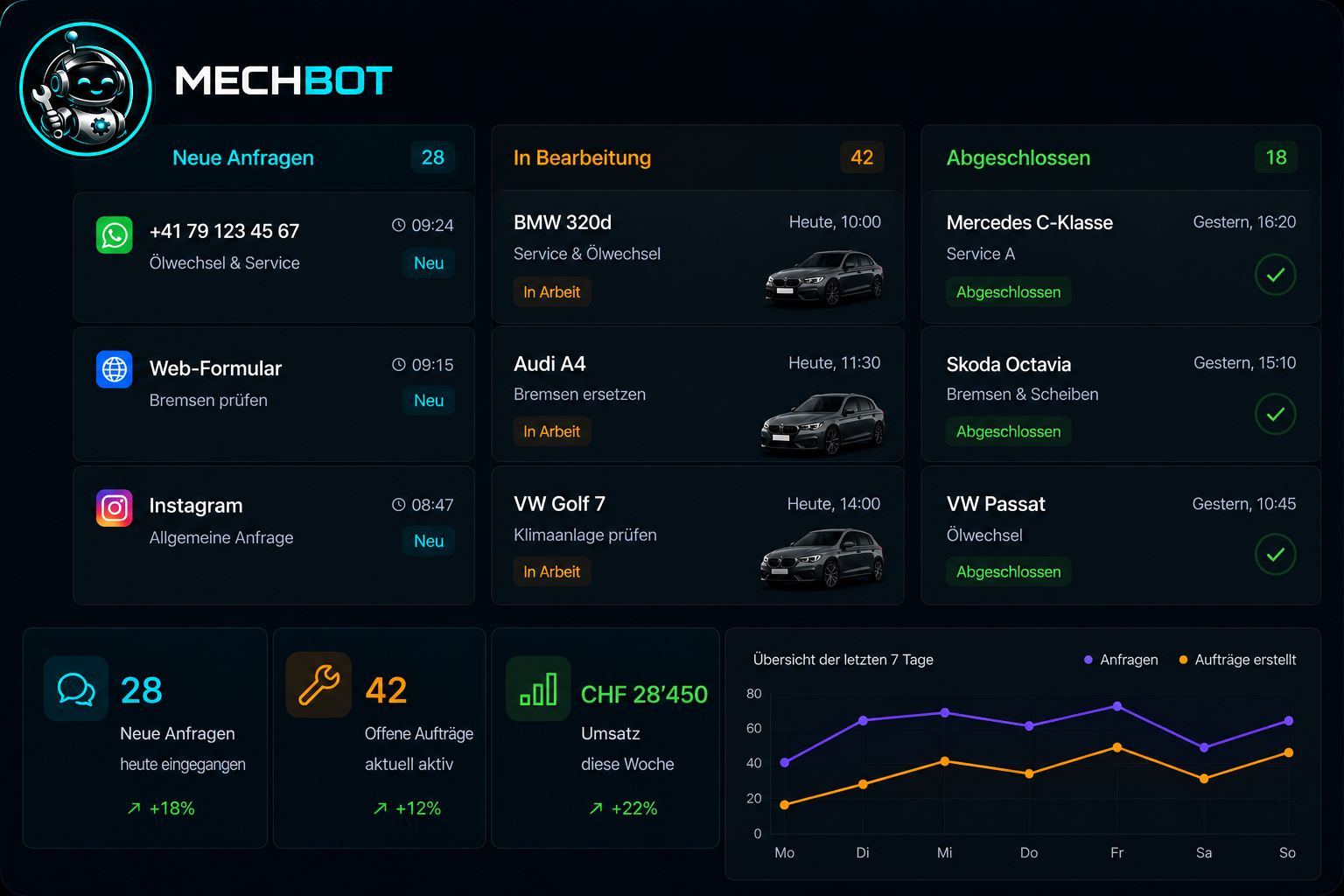Click the bar chart Umsatz icon
This screenshot has width=1344, height=896.
coord(538,689)
